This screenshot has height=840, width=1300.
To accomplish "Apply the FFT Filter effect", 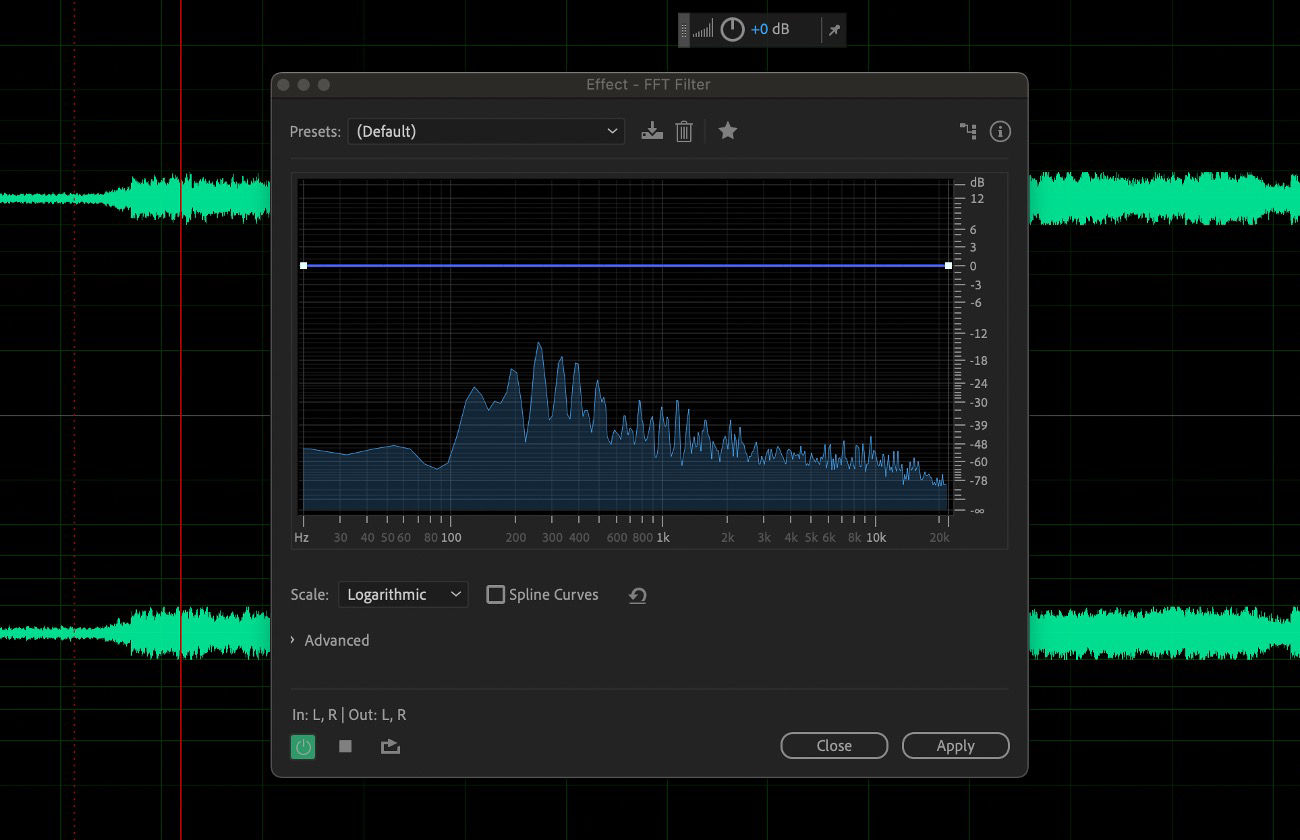I will tap(955, 745).
